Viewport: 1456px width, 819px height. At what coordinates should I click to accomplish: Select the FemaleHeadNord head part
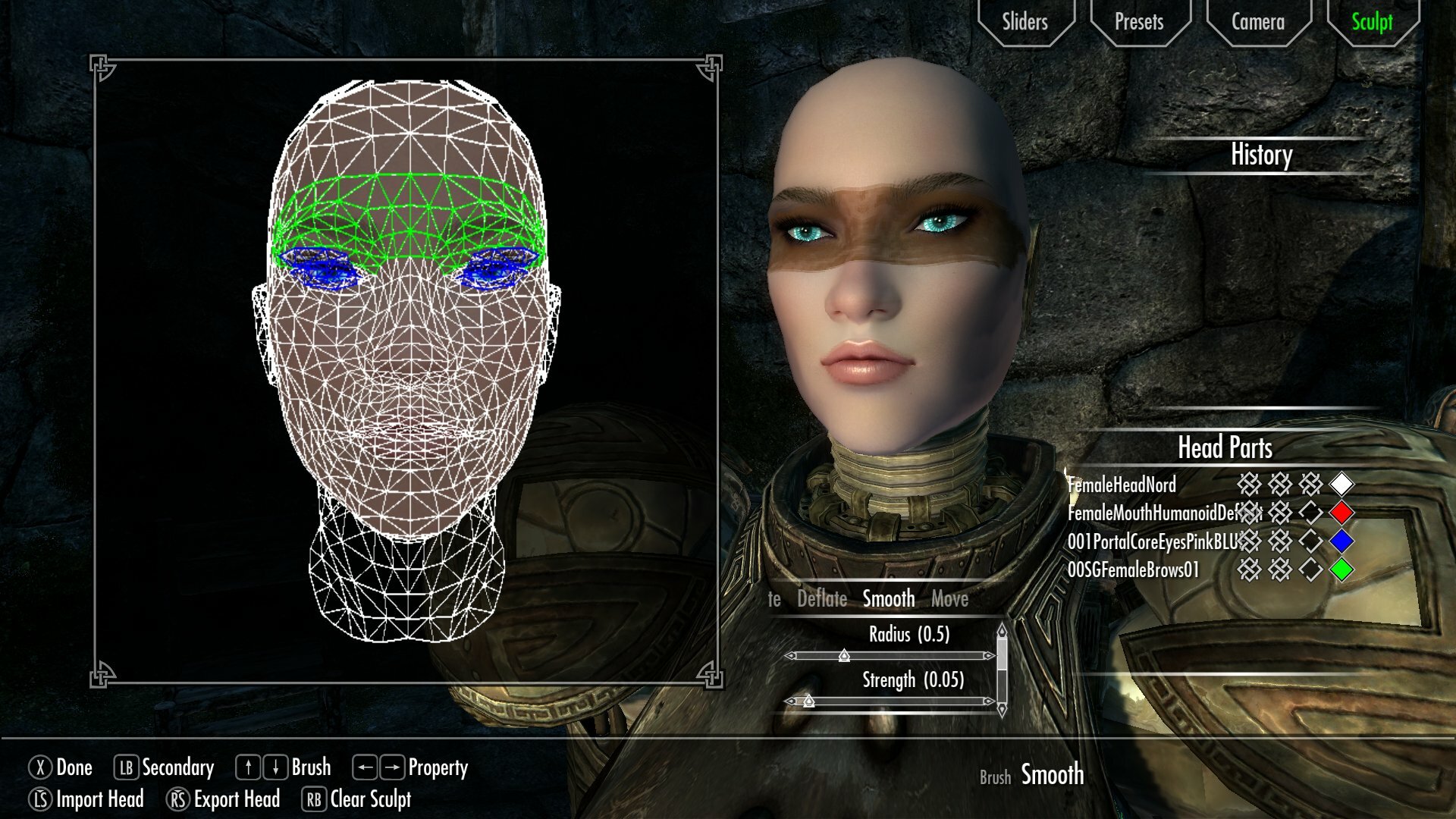[x=1122, y=485]
